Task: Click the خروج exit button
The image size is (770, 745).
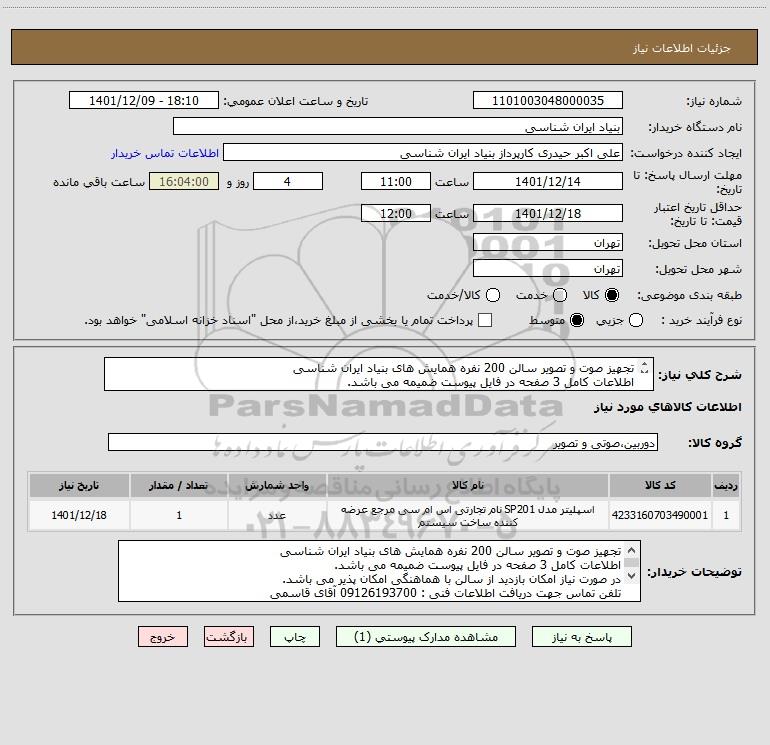Action: pyautogui.click(x=163, y=637)
